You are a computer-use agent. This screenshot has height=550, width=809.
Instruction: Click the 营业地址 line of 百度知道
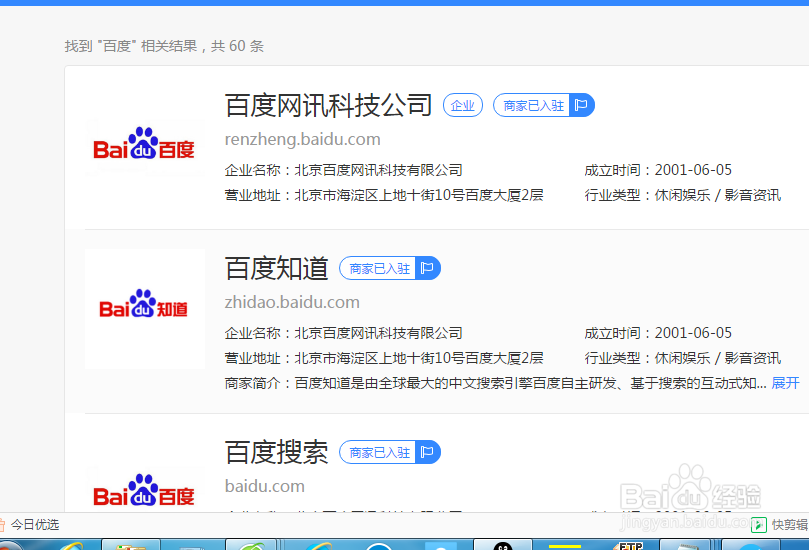click(x=384, y=358)
